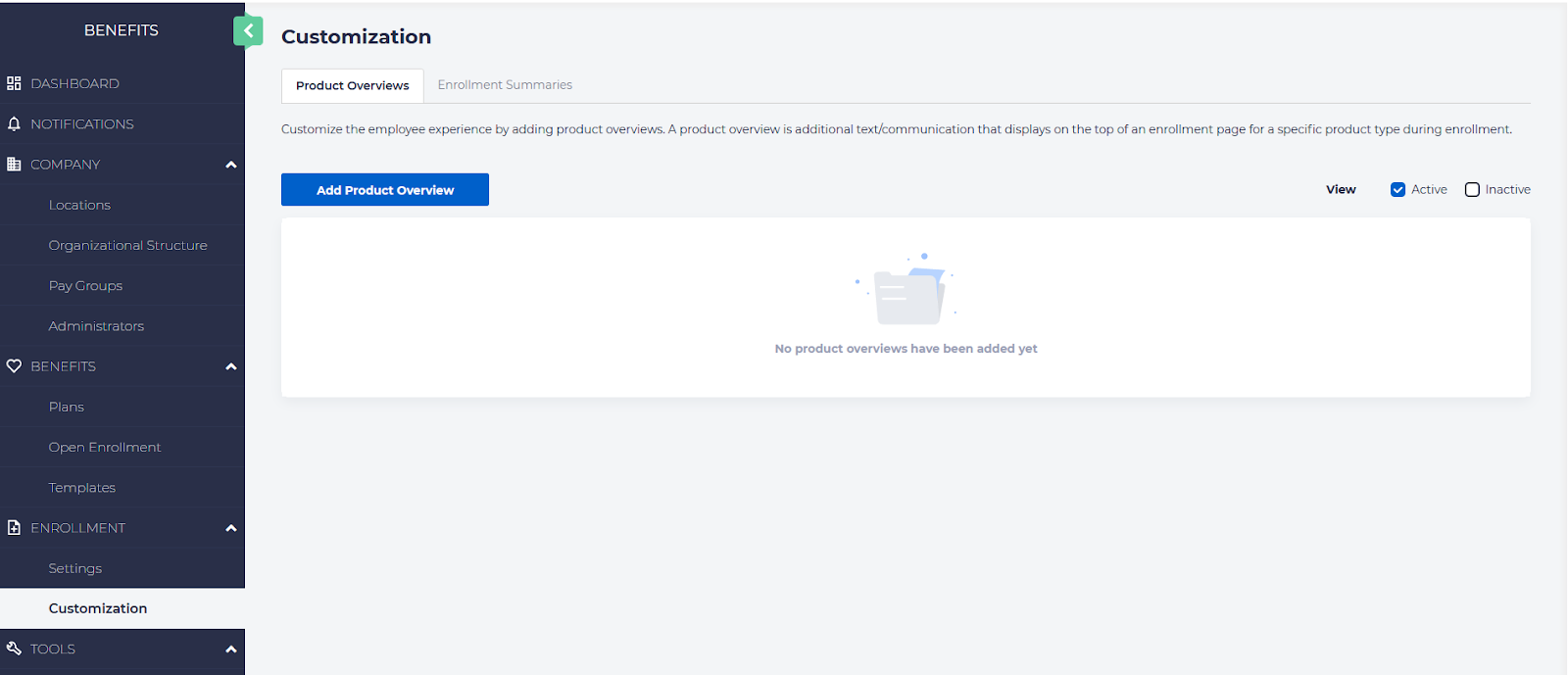Enable the Inactive view checkbox
The height and width of the screenshot is (675, 1568).
tap(1472, 190)
